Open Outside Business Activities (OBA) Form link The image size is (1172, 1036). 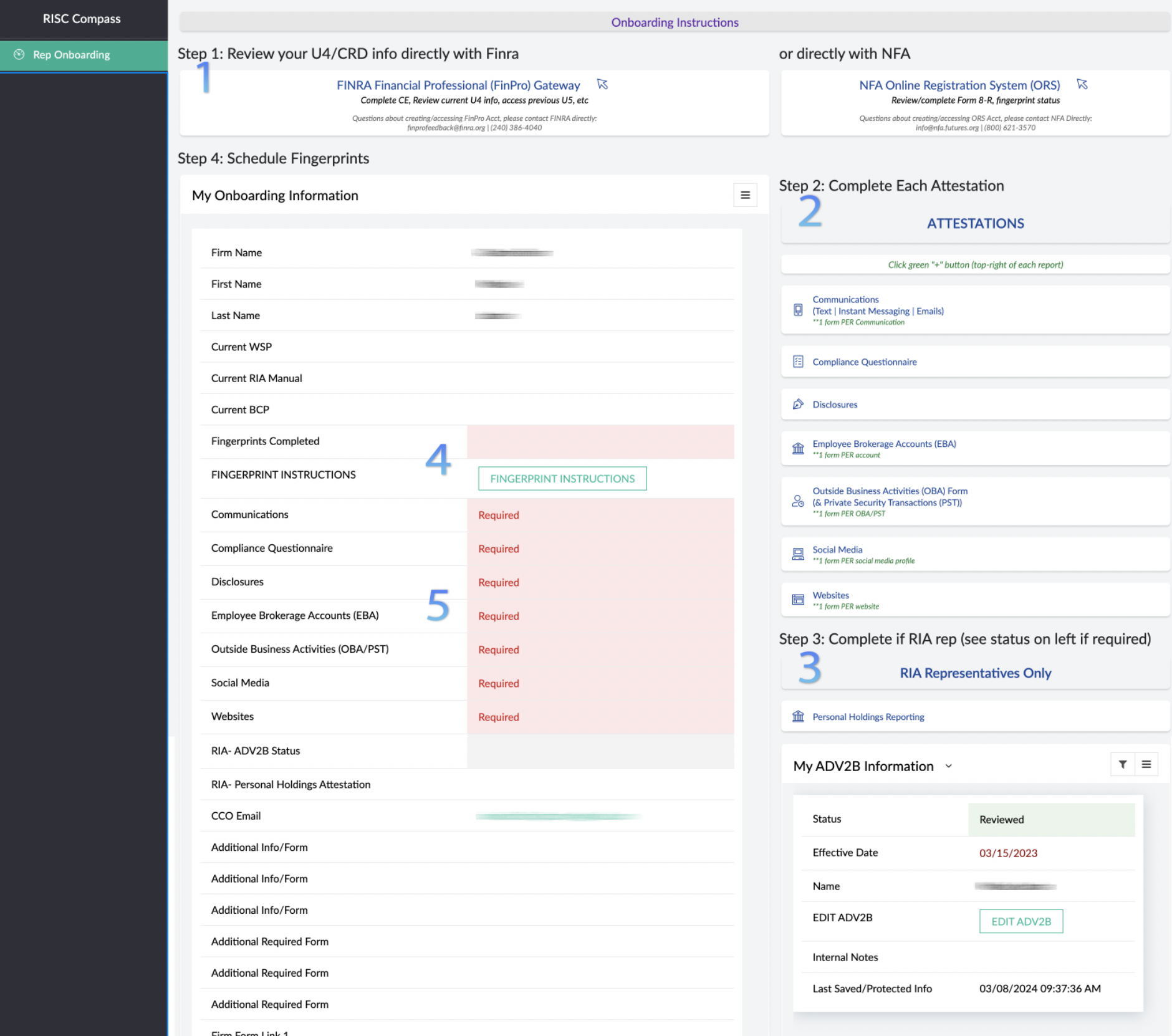(x=890, y=491)
